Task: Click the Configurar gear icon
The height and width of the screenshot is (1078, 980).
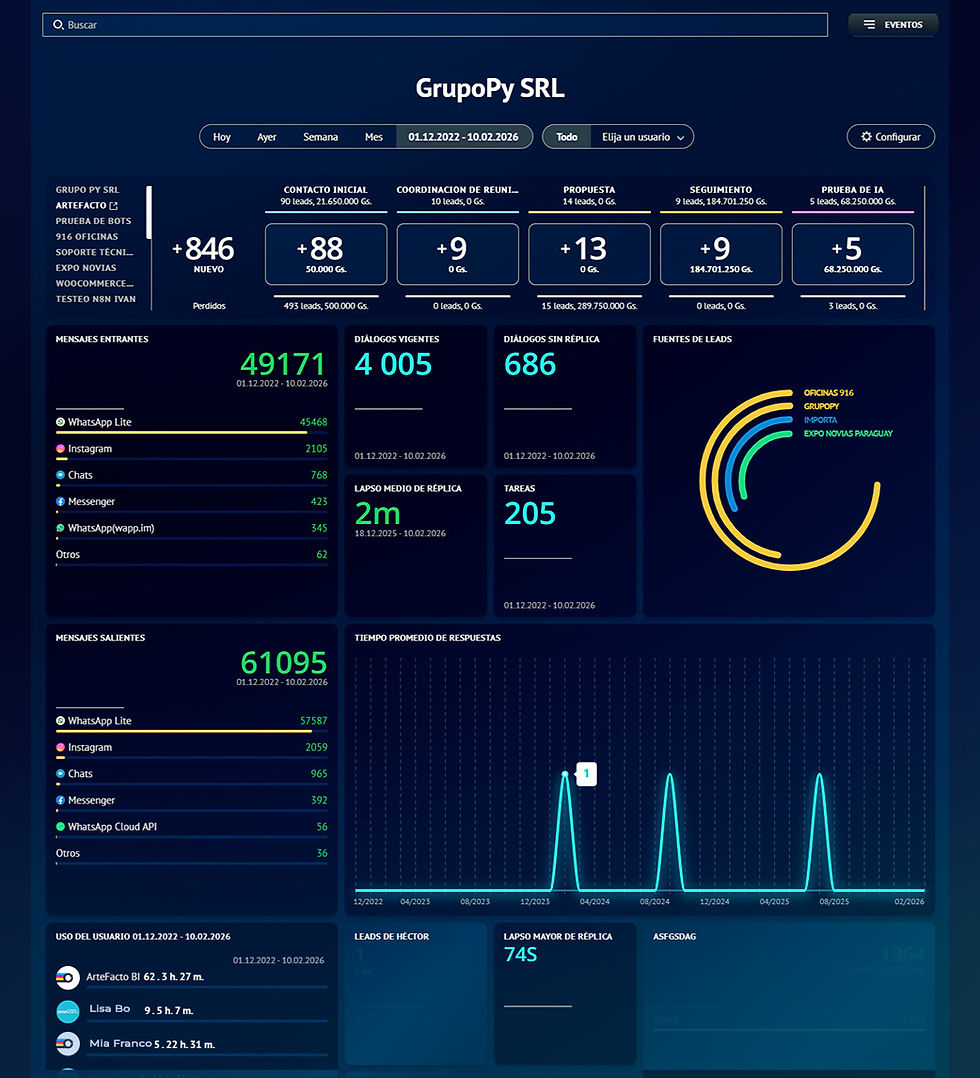Action: 867,137
